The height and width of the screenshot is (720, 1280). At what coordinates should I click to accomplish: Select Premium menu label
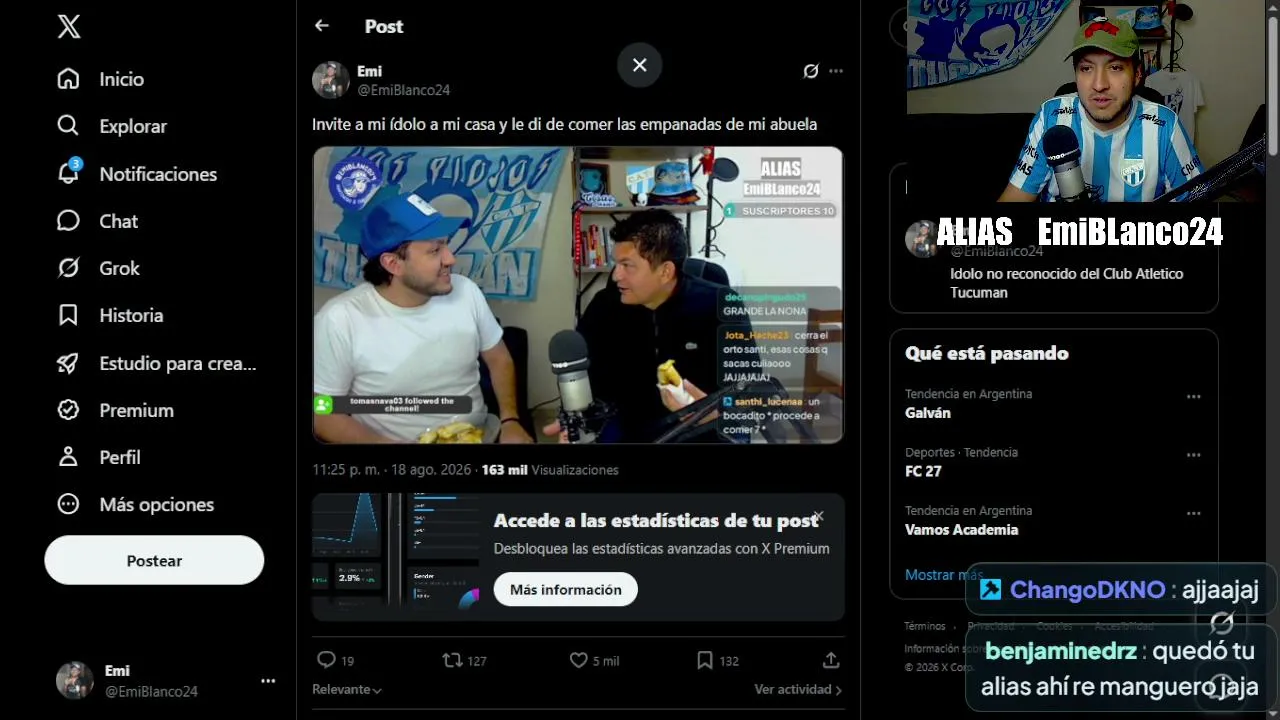click(x=137, y=410)
